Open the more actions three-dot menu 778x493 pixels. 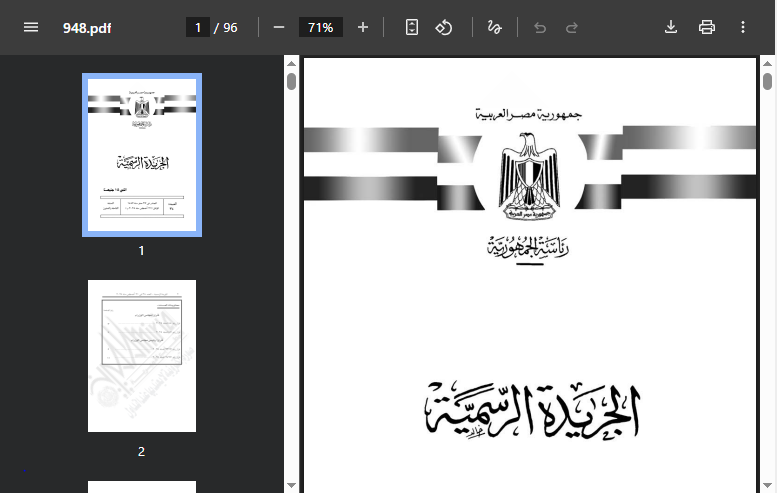743,27
